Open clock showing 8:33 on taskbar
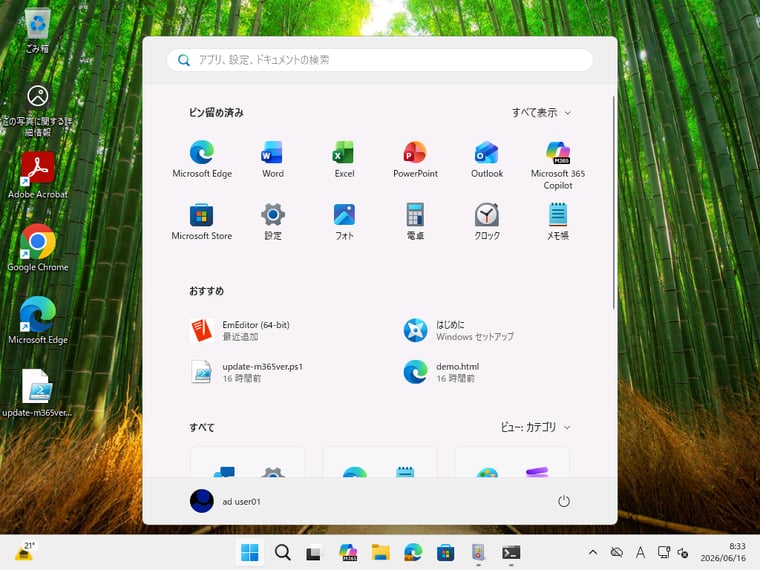This screenshot has width=760, height=570. coord(723,552)
